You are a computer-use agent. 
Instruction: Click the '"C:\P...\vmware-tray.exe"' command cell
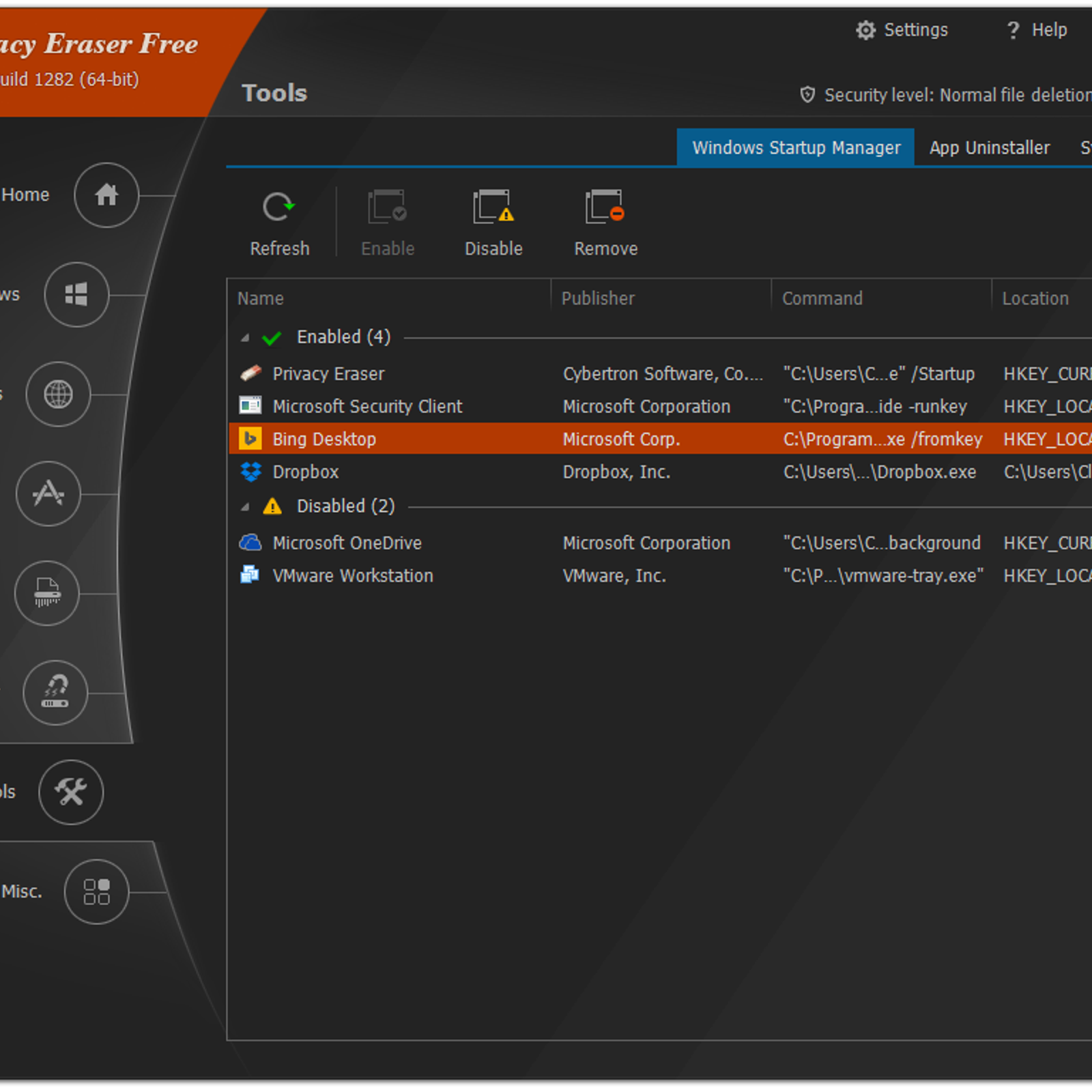pyautogui.click(x=883, y=575)
